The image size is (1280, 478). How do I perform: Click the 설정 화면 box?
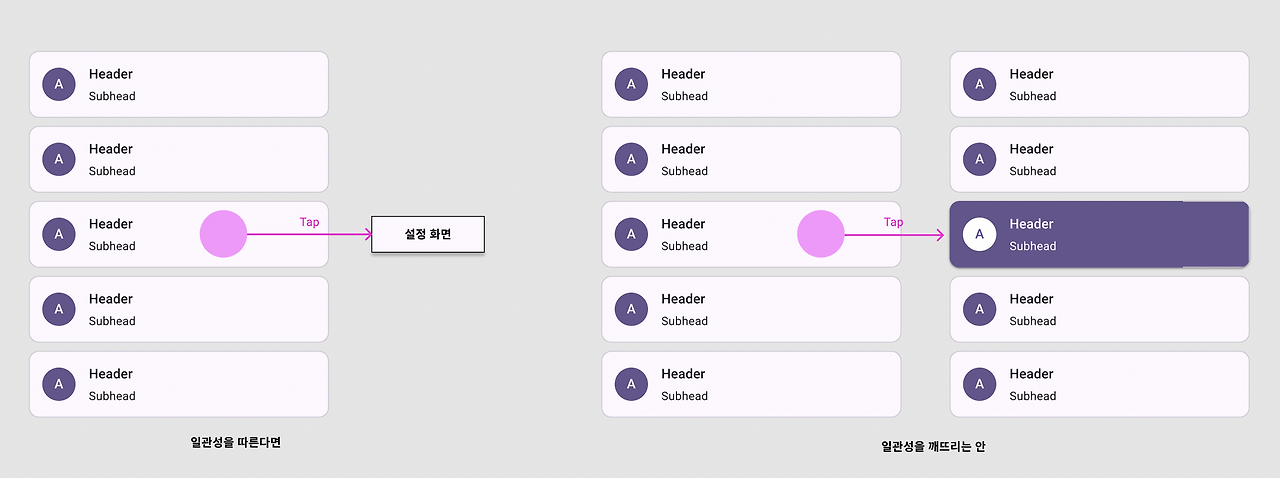click(428, 234)
